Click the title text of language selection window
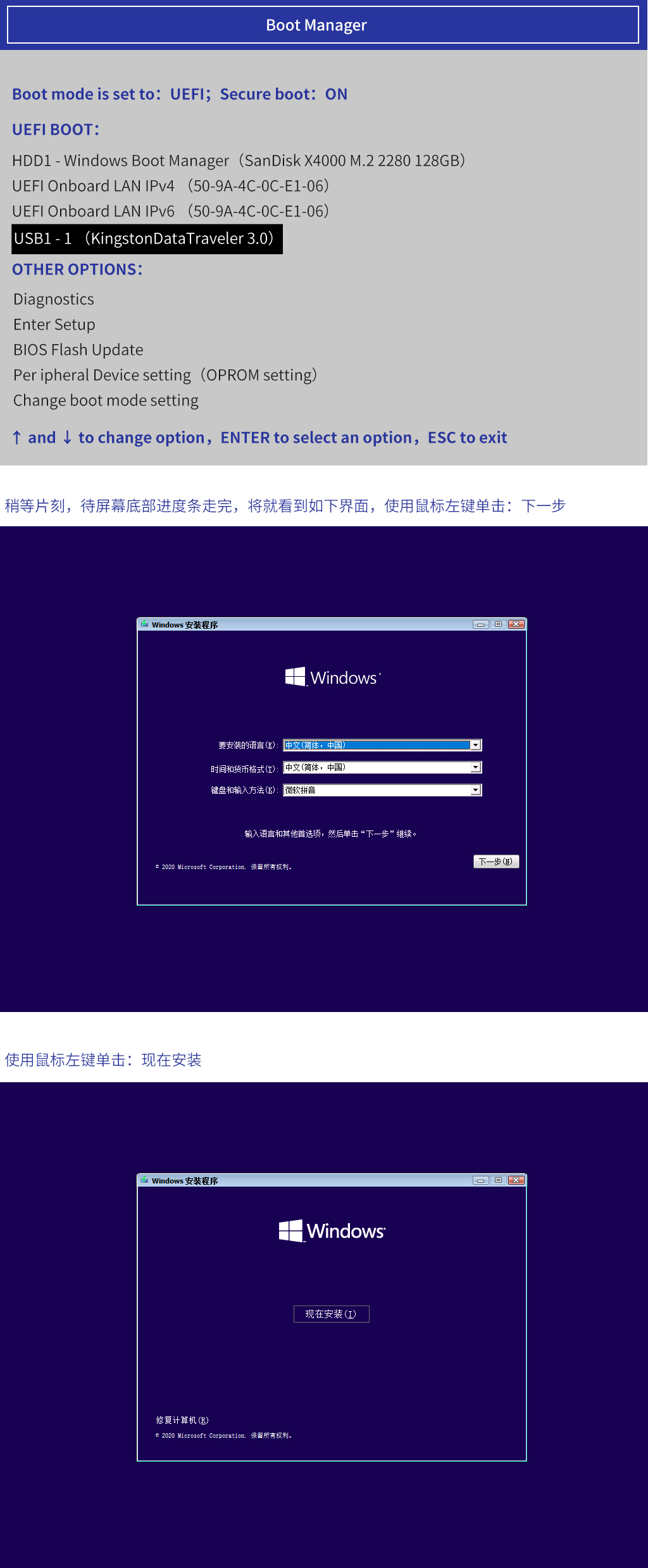Screen dimensions: 648x1568 [185, 625]
